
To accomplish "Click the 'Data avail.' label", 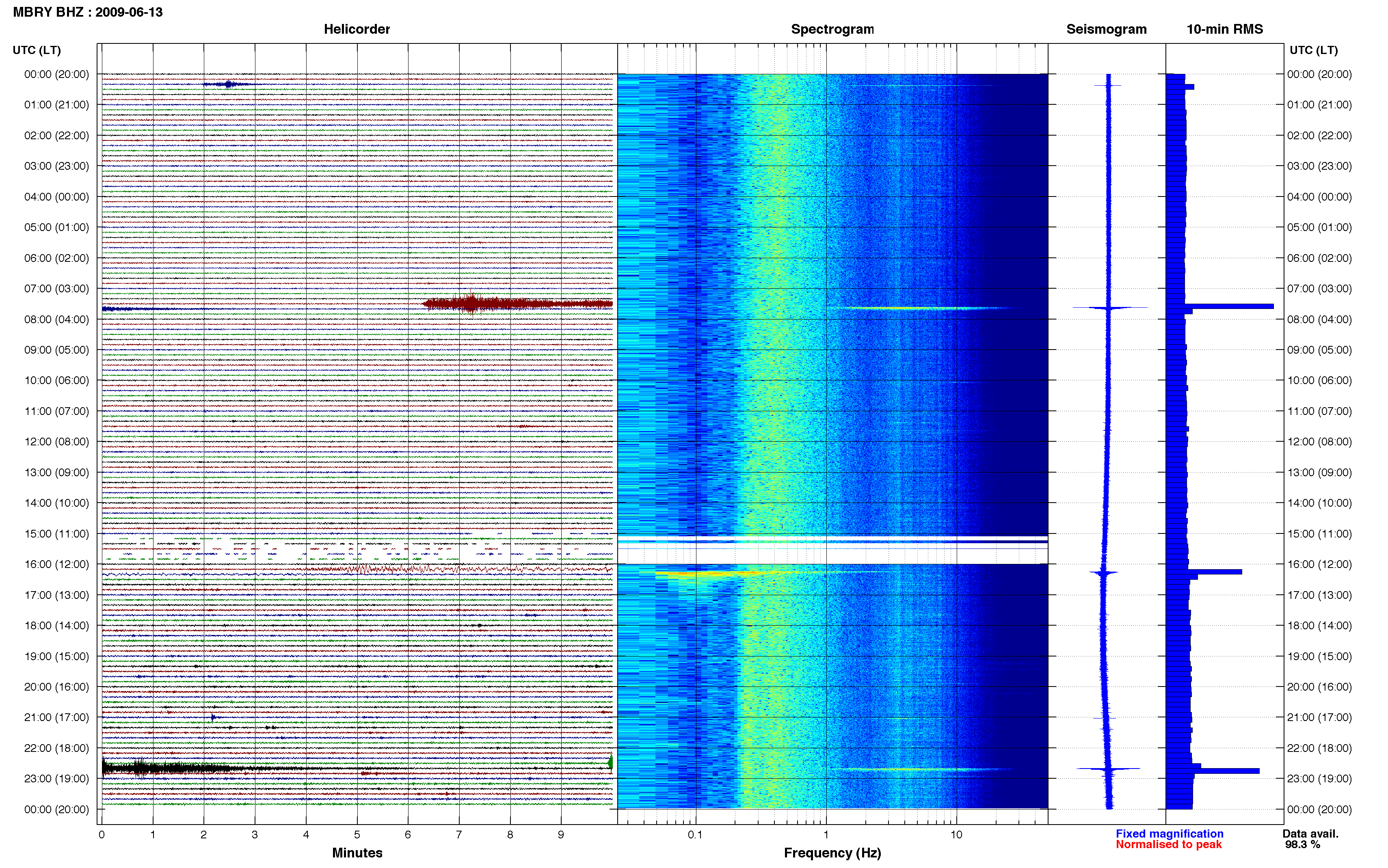I will (x=1310, y=833).
